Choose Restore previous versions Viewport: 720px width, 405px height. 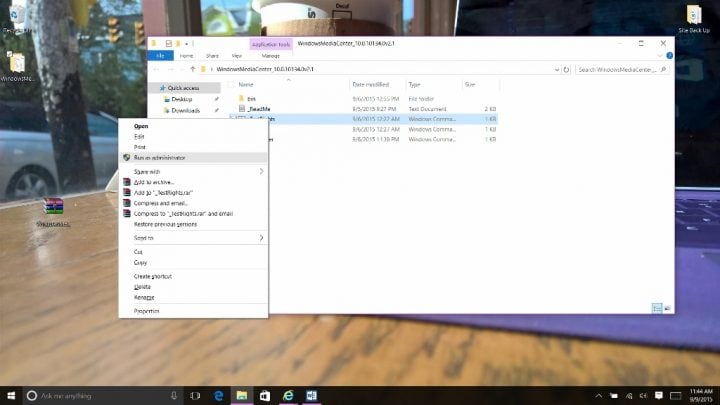[x=193, y=224]
